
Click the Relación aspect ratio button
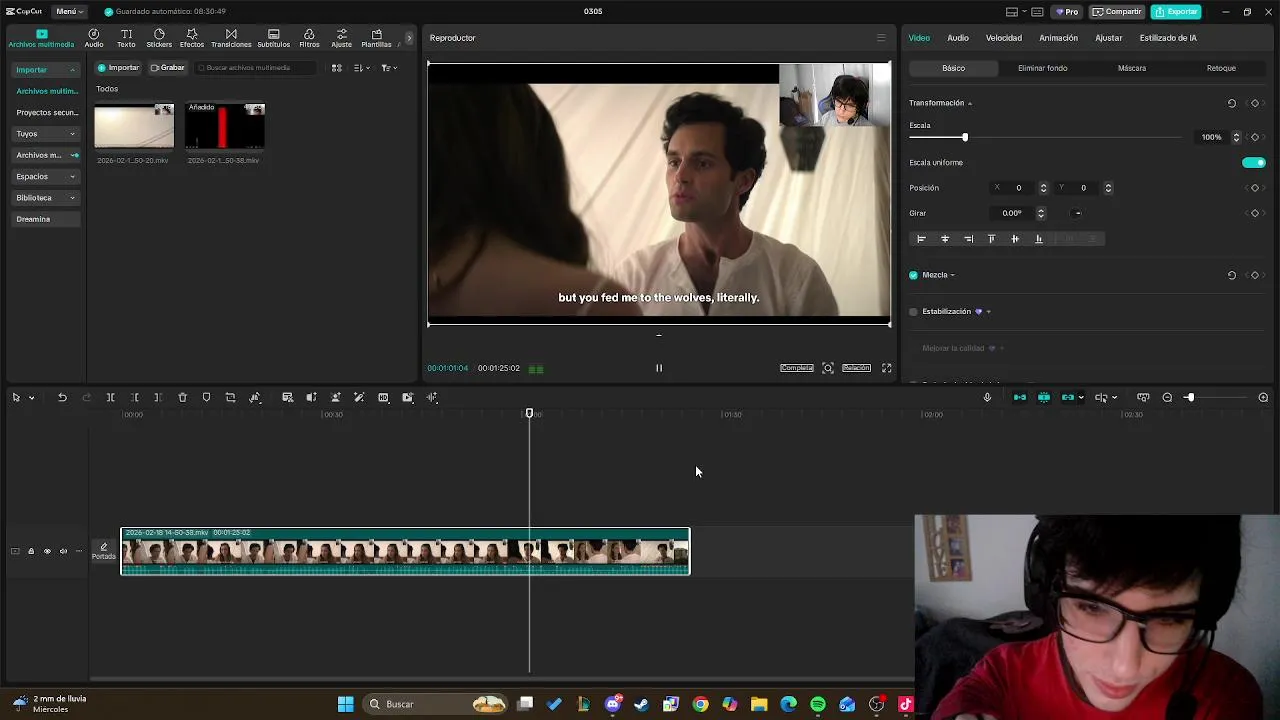coord(856,368)
